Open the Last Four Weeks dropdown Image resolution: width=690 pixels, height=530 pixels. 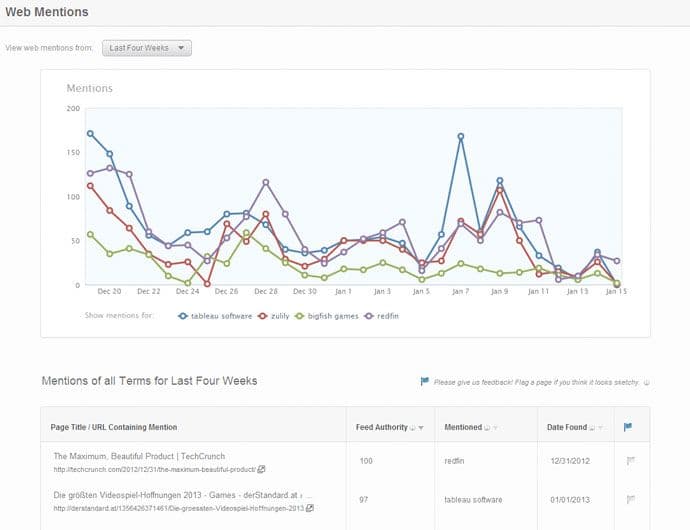[147, 47]
